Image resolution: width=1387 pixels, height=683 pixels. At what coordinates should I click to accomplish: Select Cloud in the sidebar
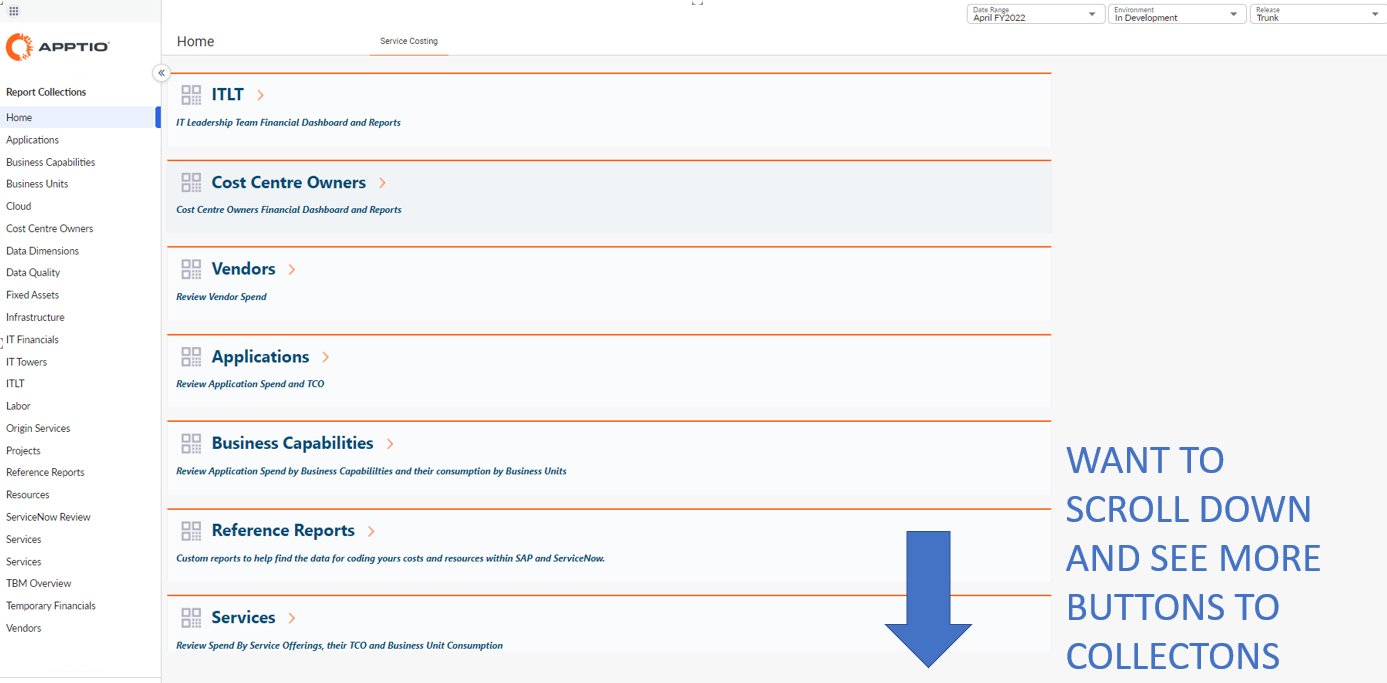coord(19,206)
